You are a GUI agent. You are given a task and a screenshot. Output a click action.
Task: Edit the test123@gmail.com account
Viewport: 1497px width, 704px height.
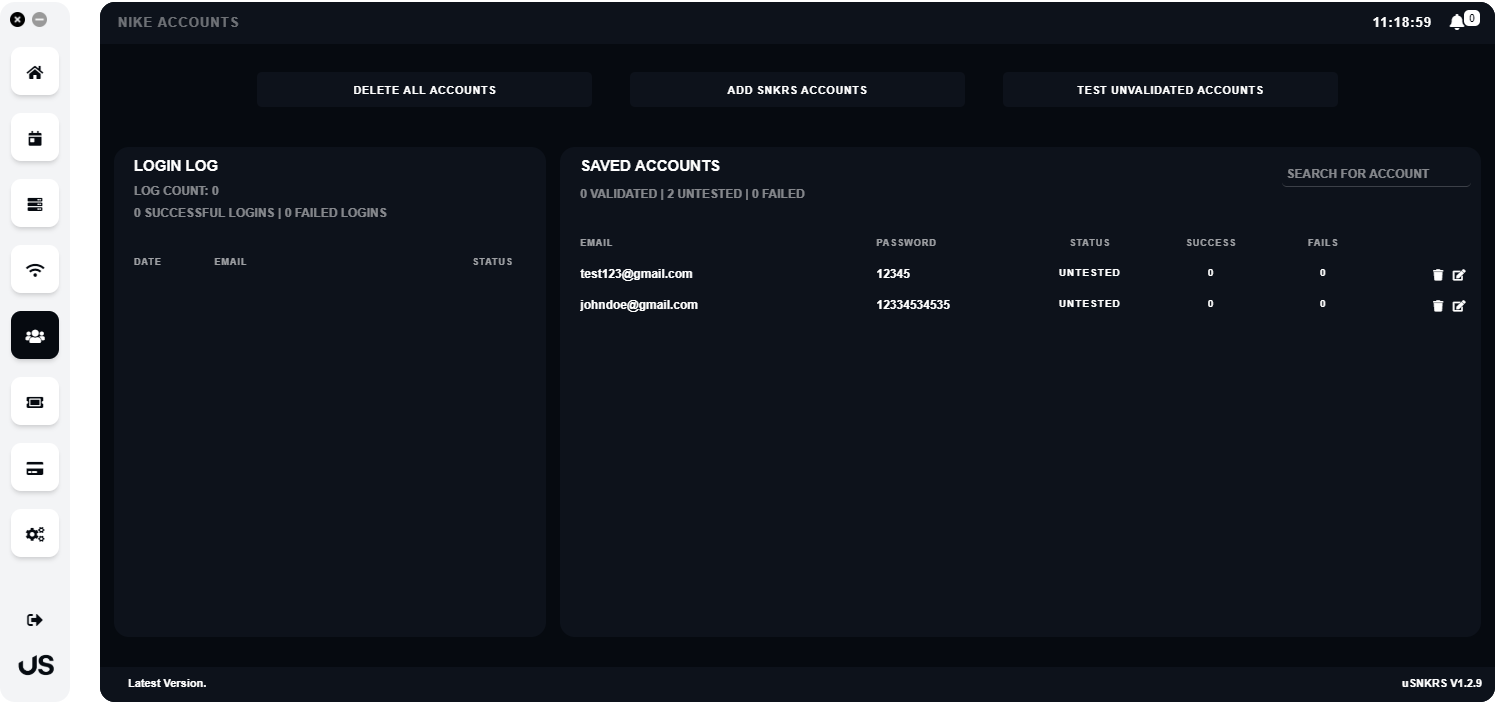[x=1458, y=275]
